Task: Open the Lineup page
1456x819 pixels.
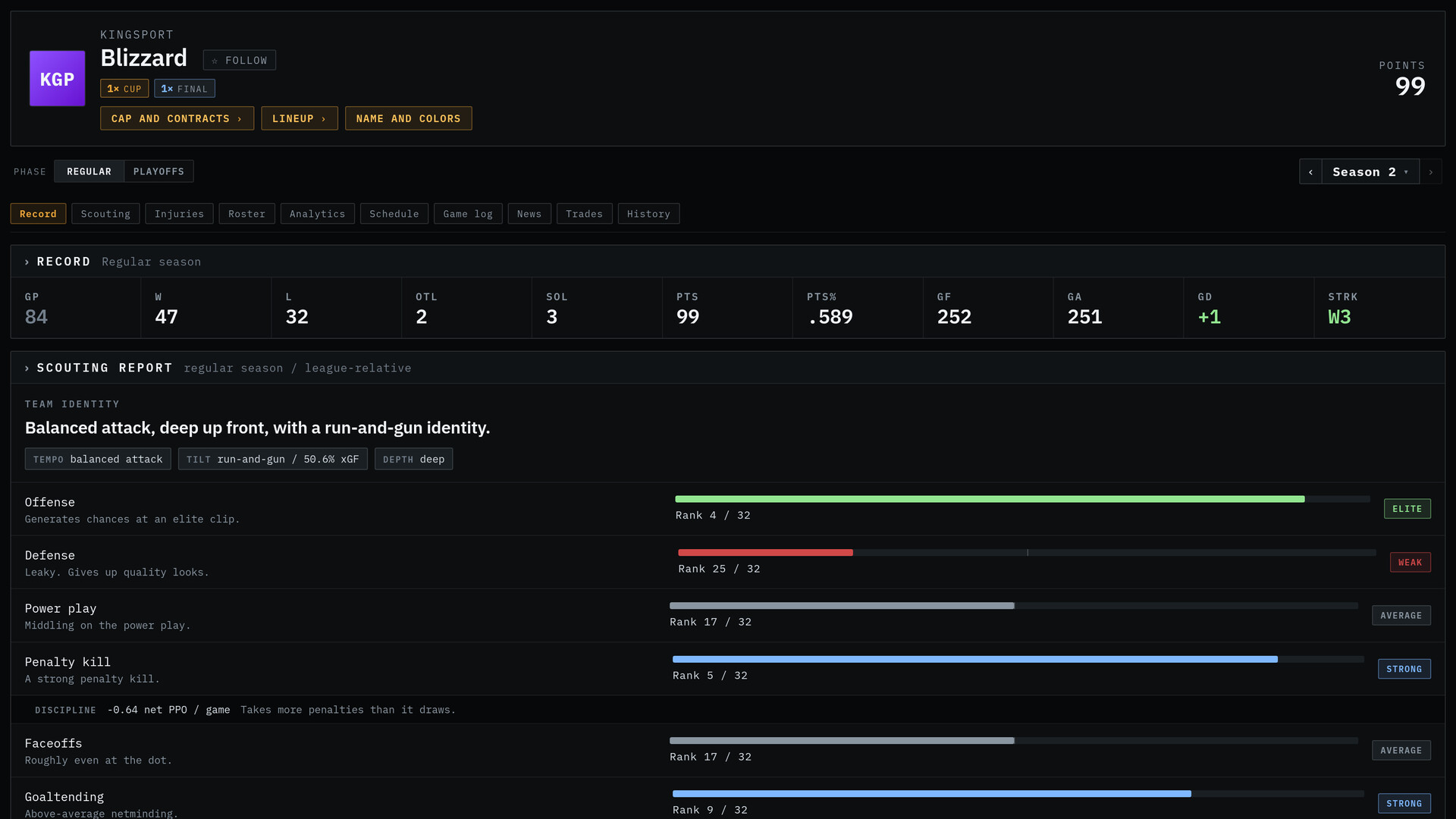Action: click(x=300, y=118)
